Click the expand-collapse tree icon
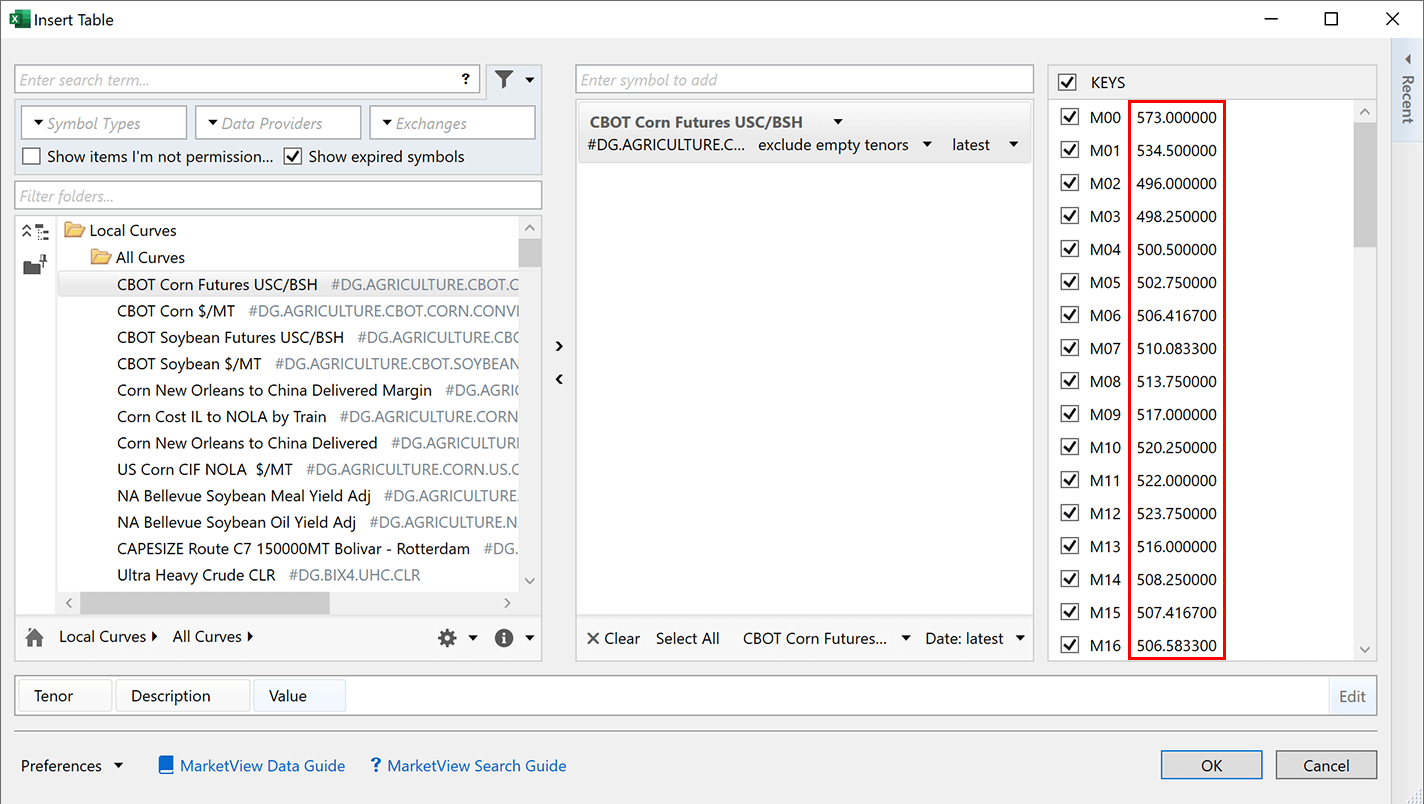Image resolution: width=1424 pixels, height=804 pixels. click(35, 232)
